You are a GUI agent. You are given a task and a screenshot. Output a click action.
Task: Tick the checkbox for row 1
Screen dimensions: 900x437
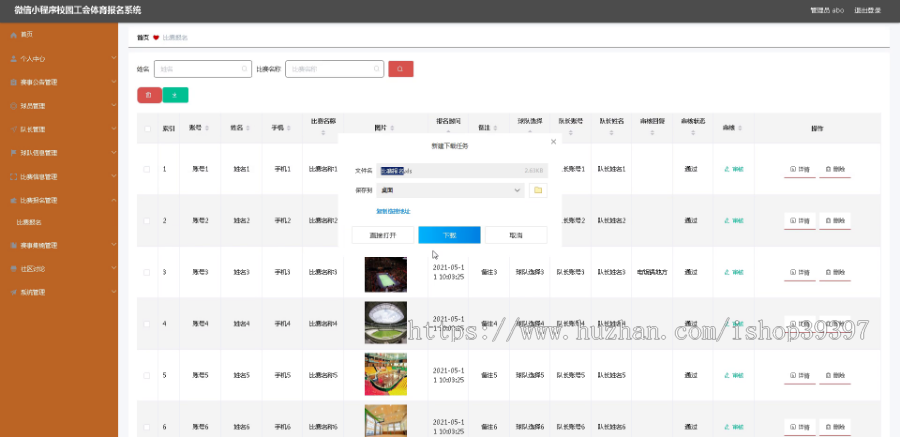click(147, 169)
